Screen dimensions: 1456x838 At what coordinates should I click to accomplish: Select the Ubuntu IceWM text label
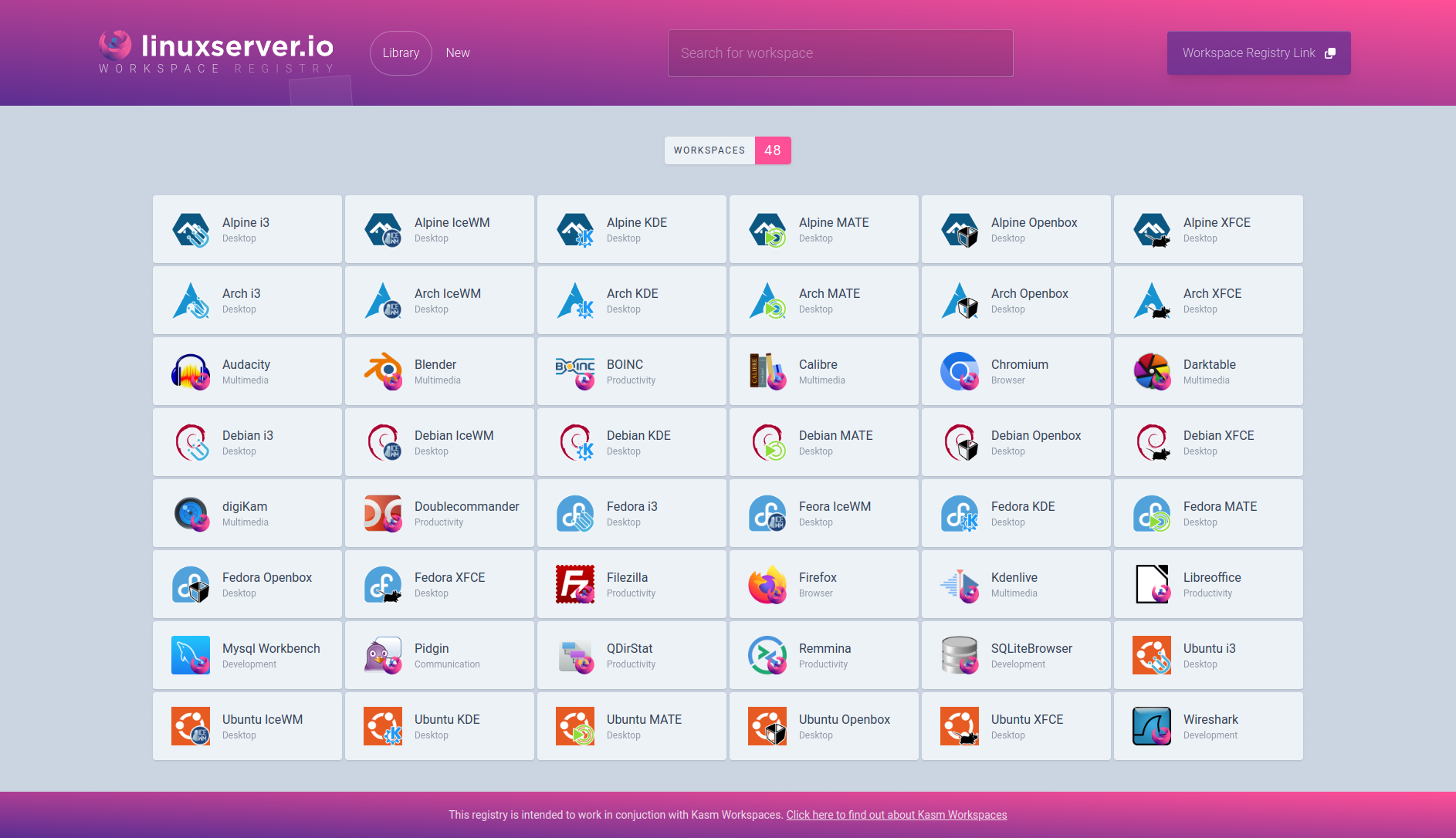(x=262, y=719)
